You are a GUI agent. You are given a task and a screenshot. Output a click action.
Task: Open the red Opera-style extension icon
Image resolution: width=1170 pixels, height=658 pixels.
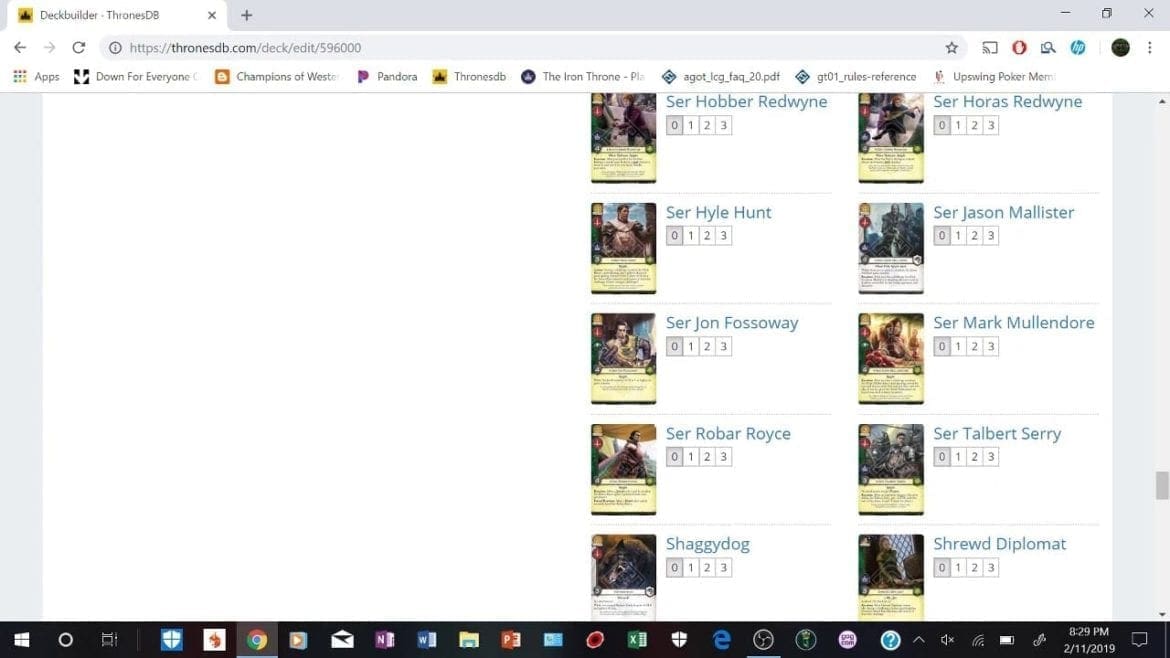1019,48
